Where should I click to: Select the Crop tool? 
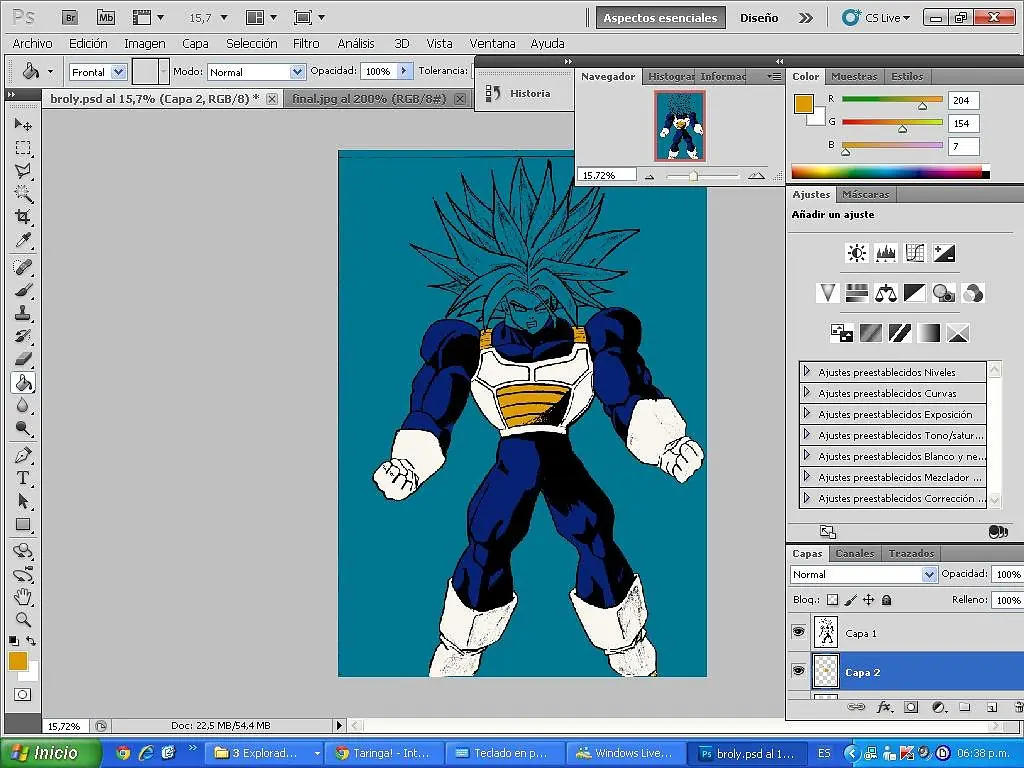(x=23, y=217)
